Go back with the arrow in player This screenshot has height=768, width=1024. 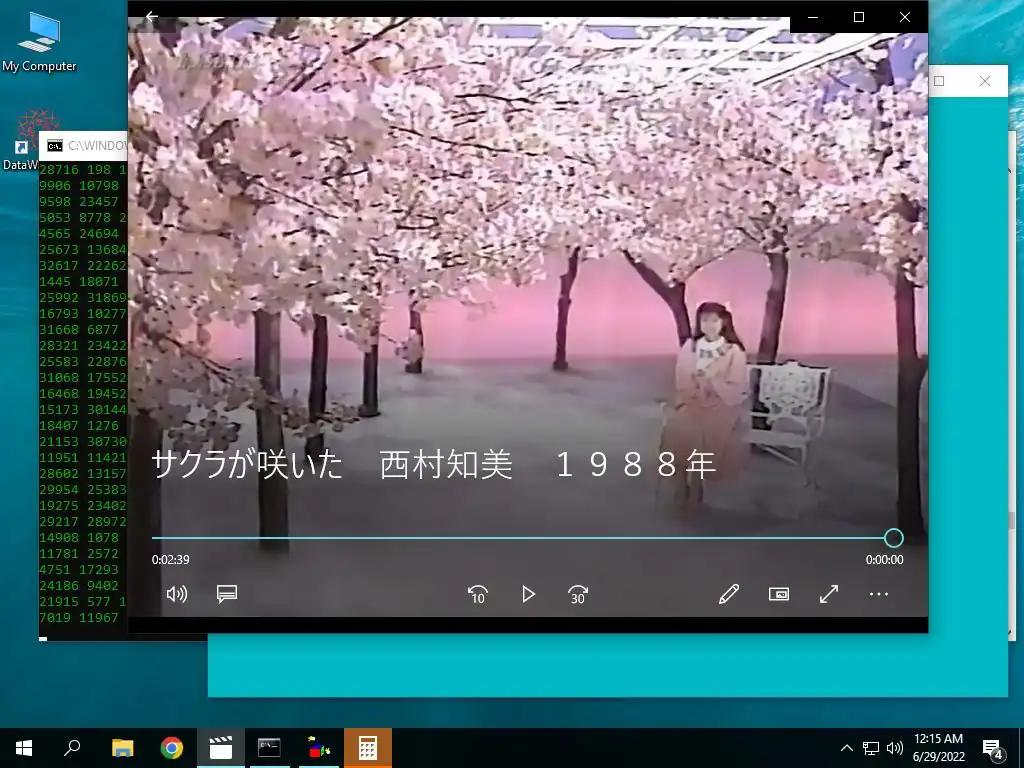point(152,16)
